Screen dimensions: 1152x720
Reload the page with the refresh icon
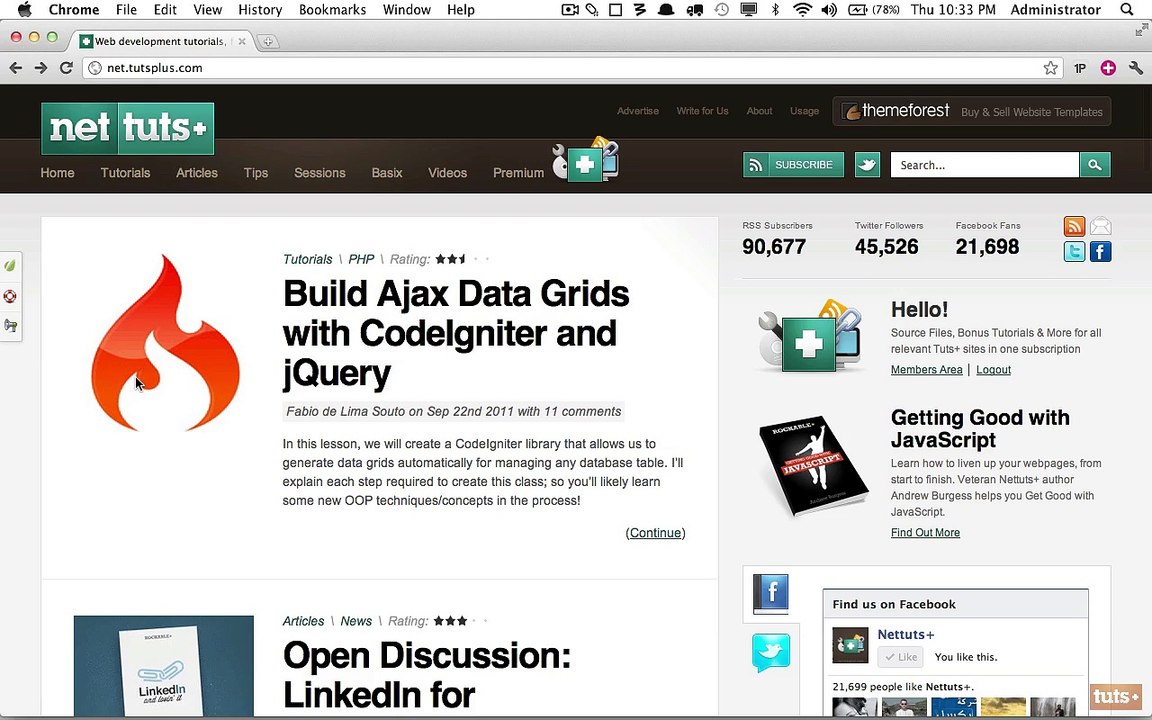point(66,68)
